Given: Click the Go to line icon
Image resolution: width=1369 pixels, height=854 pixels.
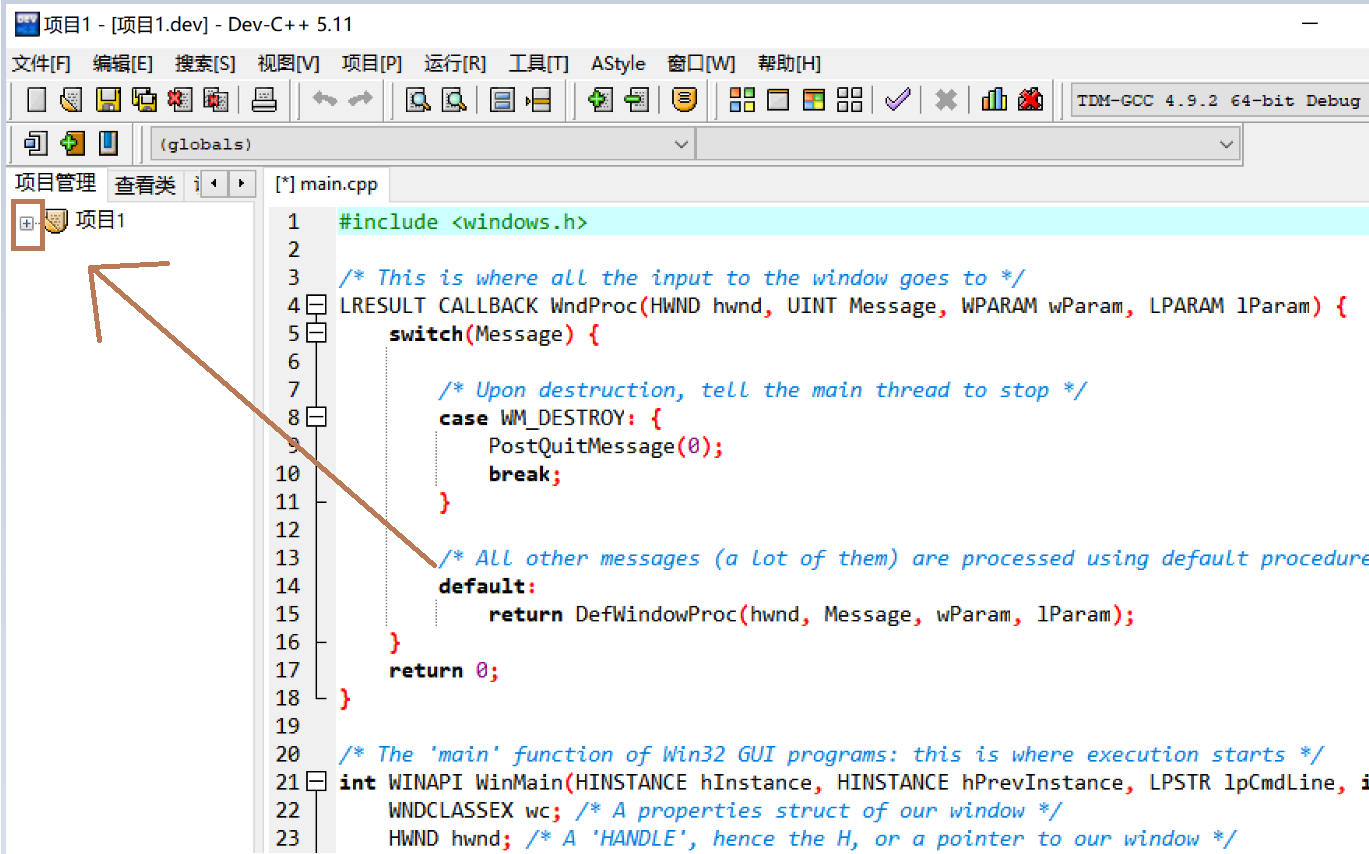Looking at the screenshot, I should 539,100.
